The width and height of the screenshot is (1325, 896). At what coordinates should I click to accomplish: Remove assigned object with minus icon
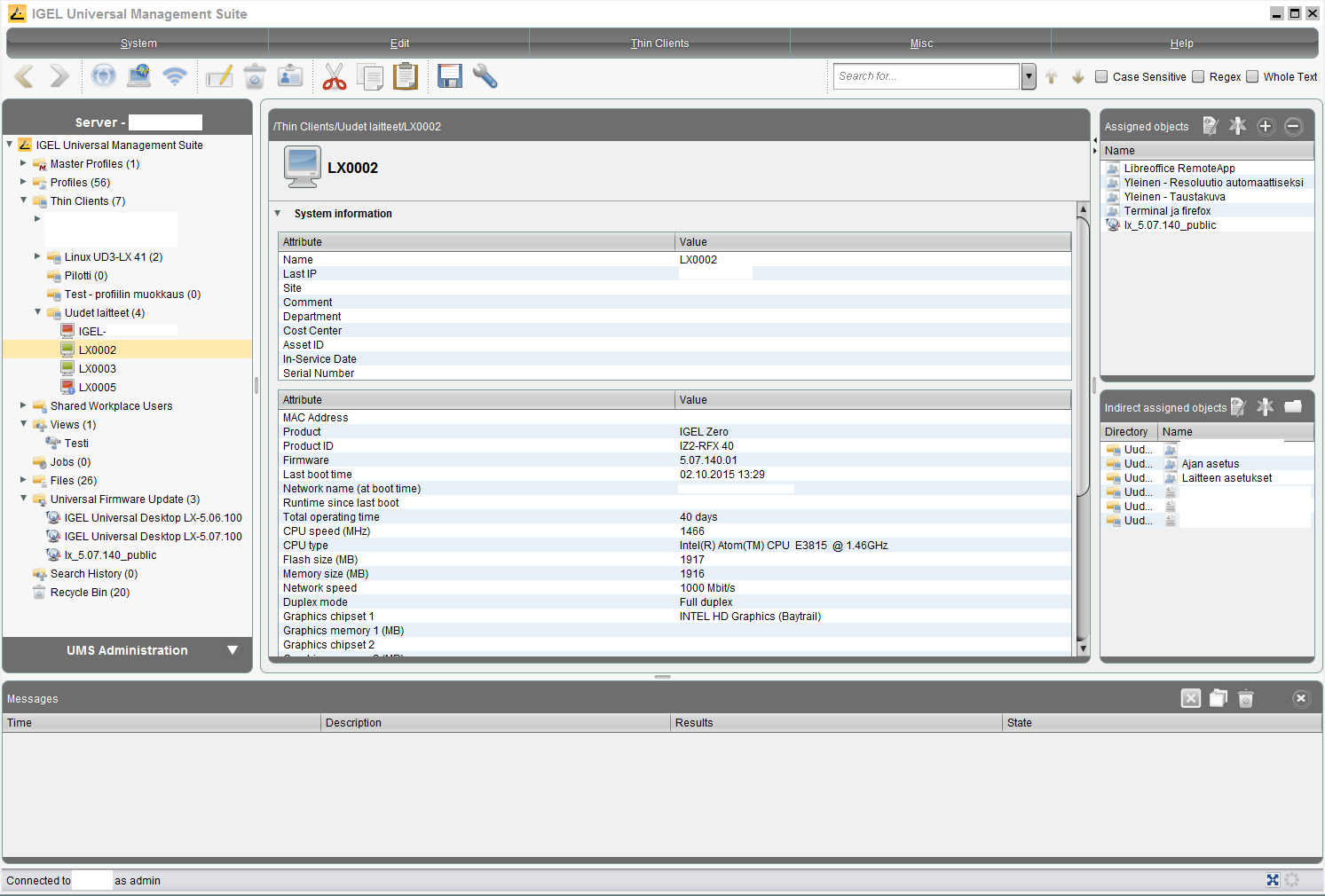(1293, 126)
